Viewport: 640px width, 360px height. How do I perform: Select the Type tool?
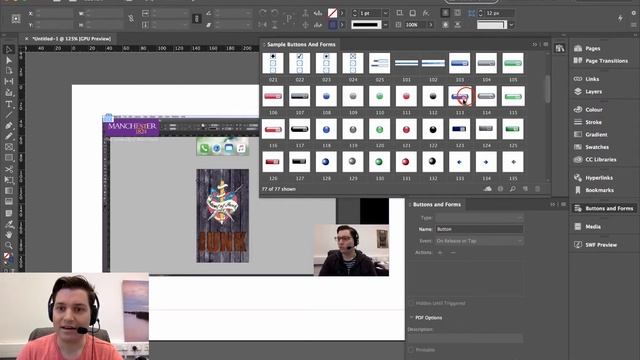9,104
